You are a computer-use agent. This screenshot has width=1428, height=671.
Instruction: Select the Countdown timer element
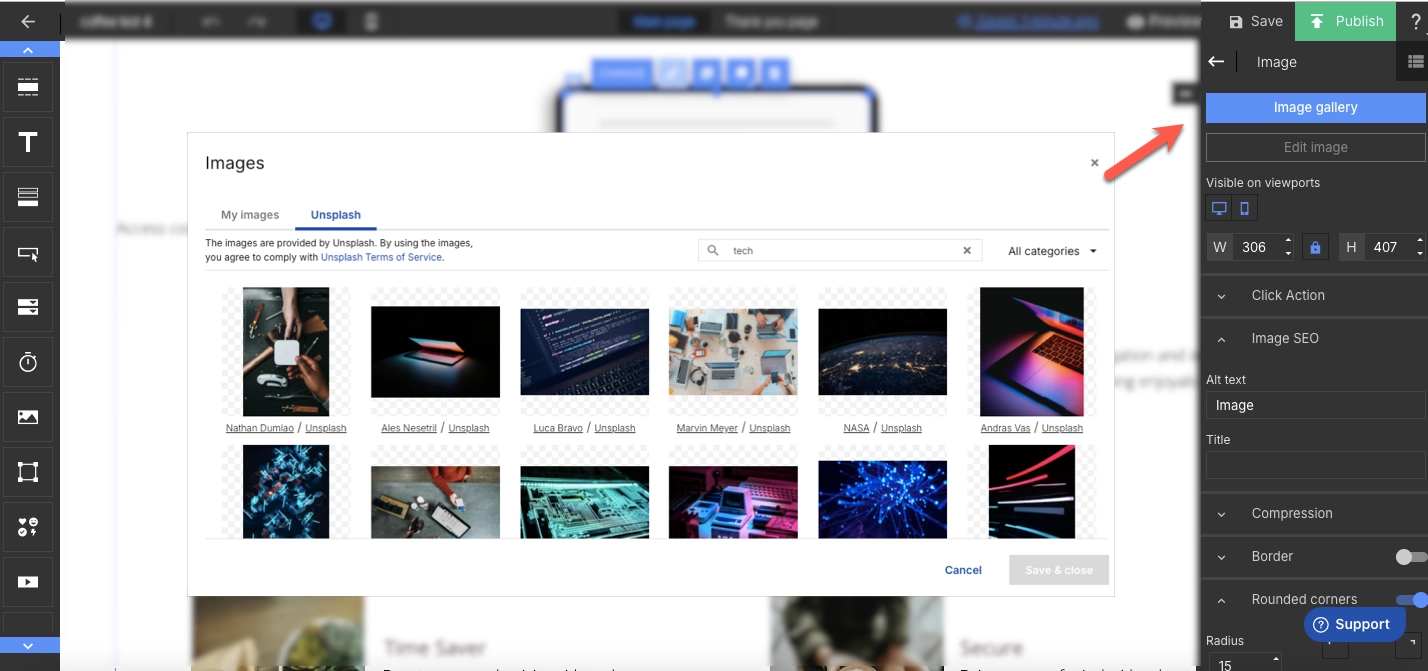click(27, 361)
